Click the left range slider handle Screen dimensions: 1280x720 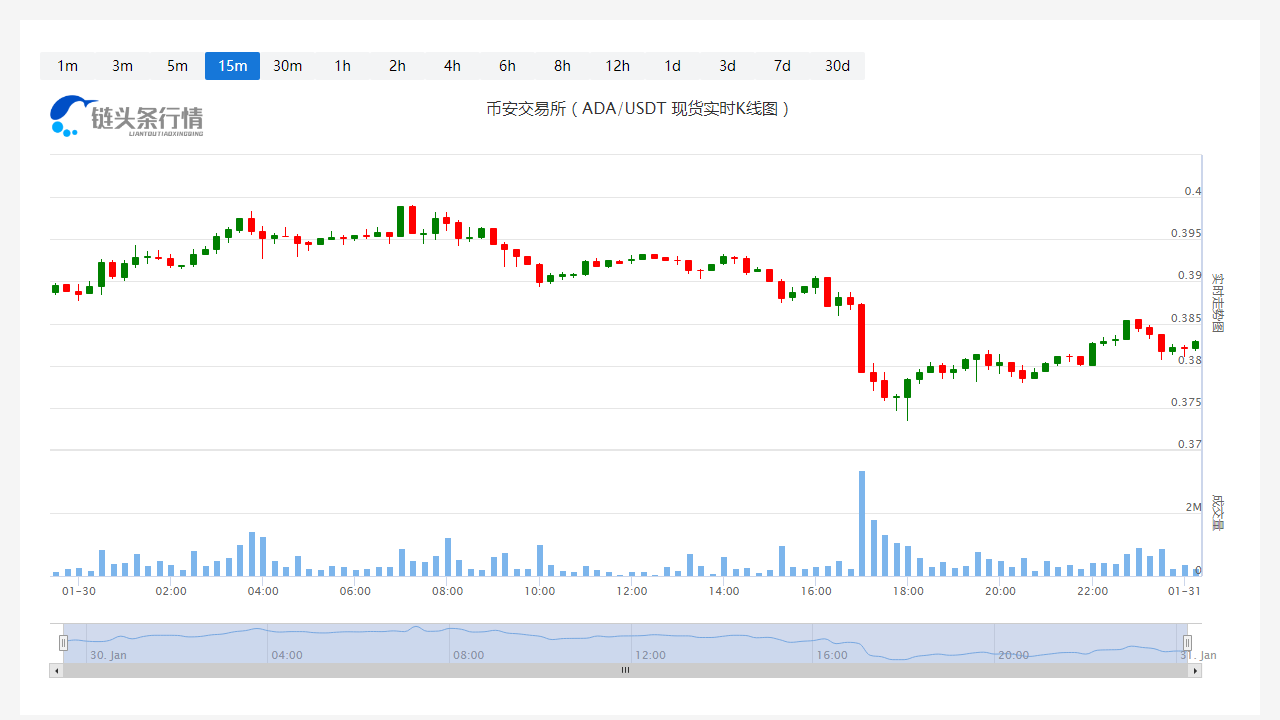tap(63, 643)
